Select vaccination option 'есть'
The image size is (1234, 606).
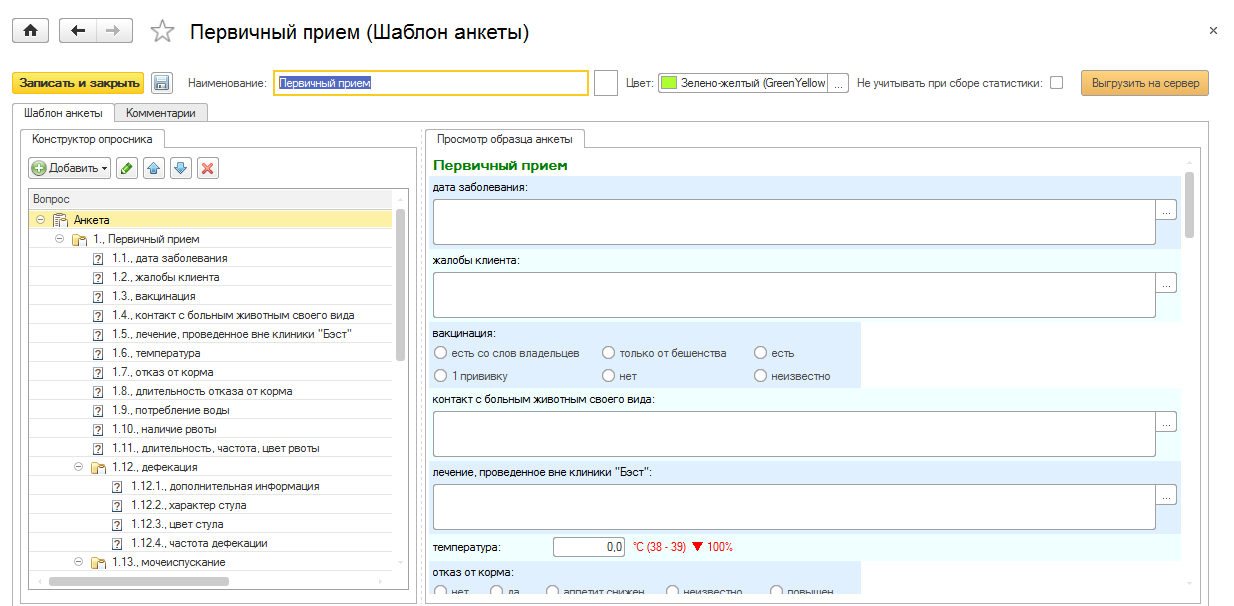coord(761,353)
